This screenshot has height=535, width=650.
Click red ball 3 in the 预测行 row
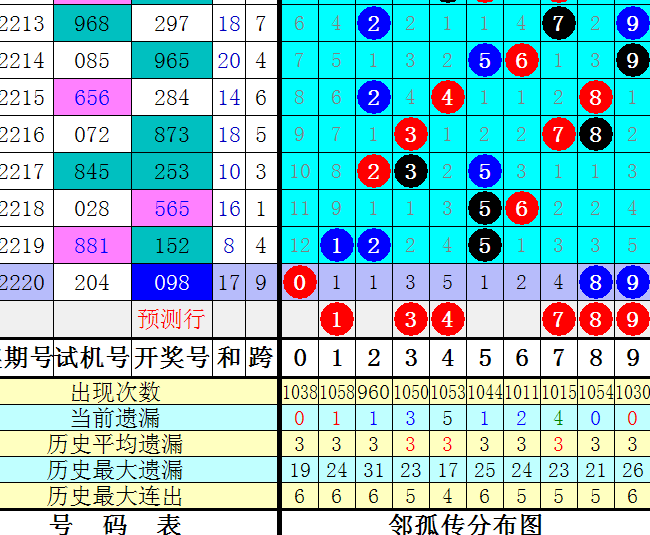click(x=410, y=319)
